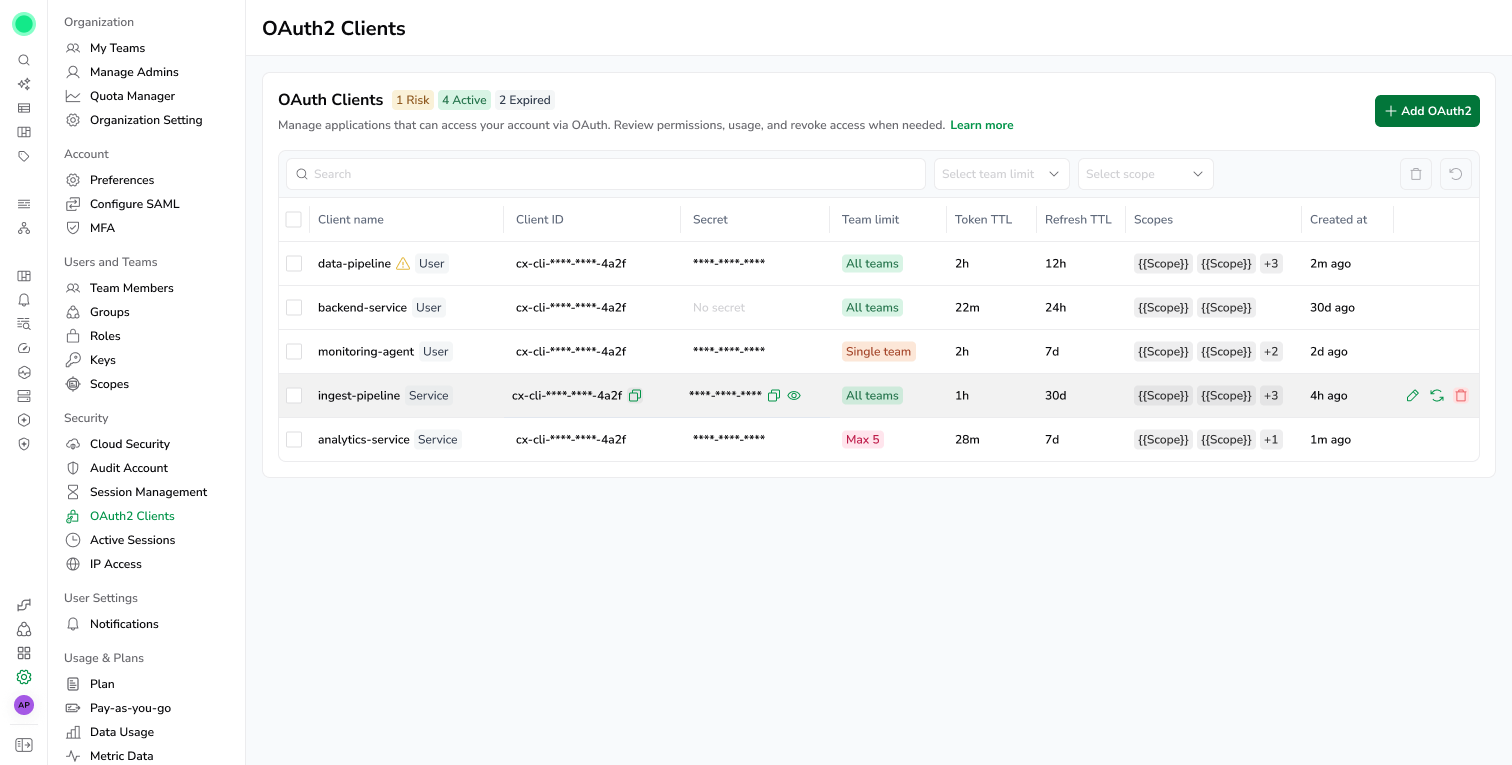This screenshot has height=765, width=1512.
Task: Reveal the ingest-pipeline secret with the eye icon
Action: [x=794, y=395]
